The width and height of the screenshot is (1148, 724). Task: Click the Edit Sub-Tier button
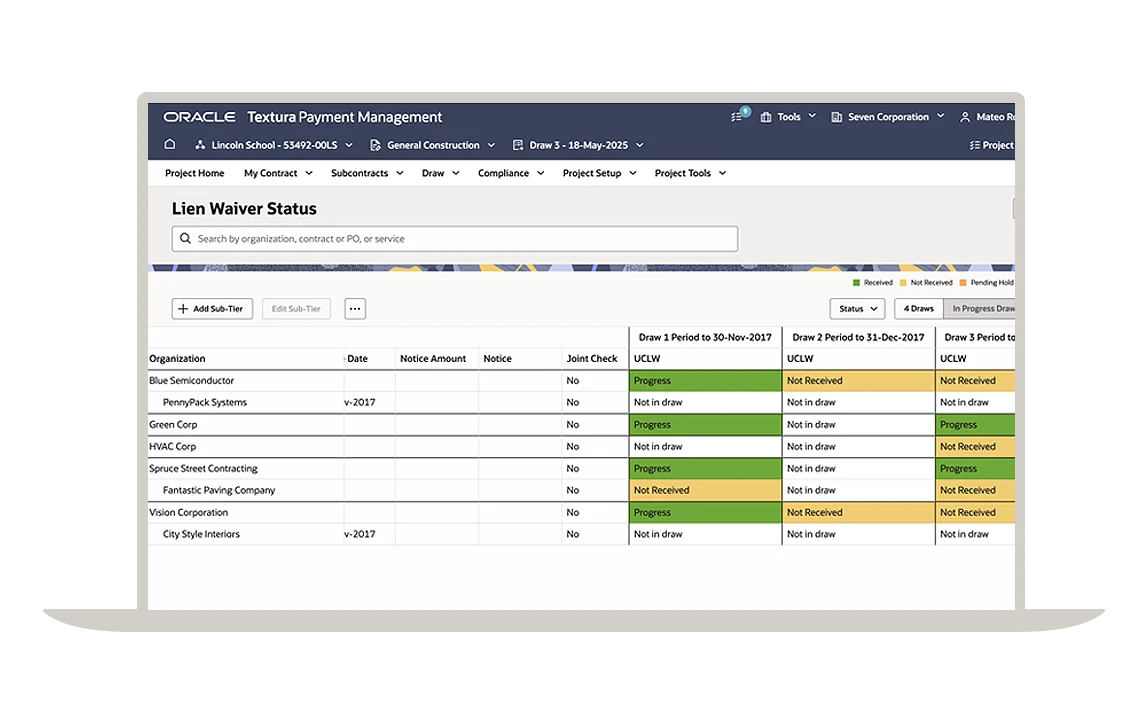pyautogui.click(x=296, y=309)
